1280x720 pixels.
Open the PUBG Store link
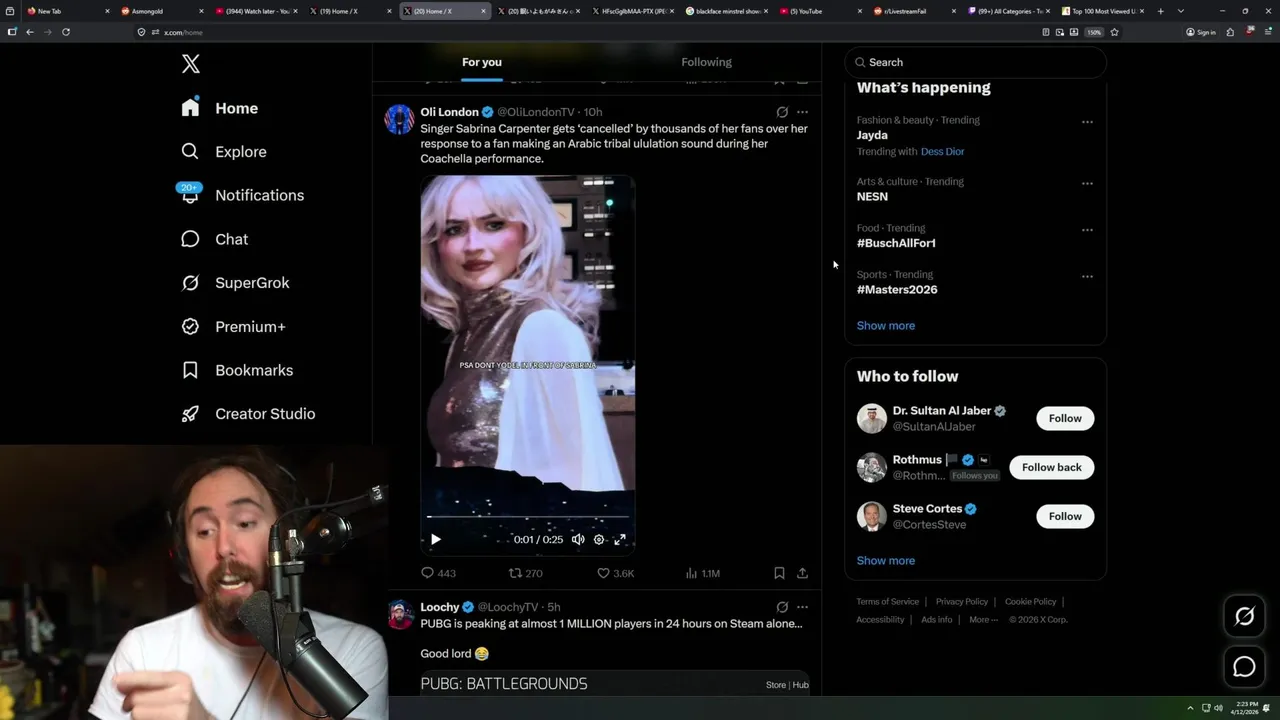click(x=775, y=685)
